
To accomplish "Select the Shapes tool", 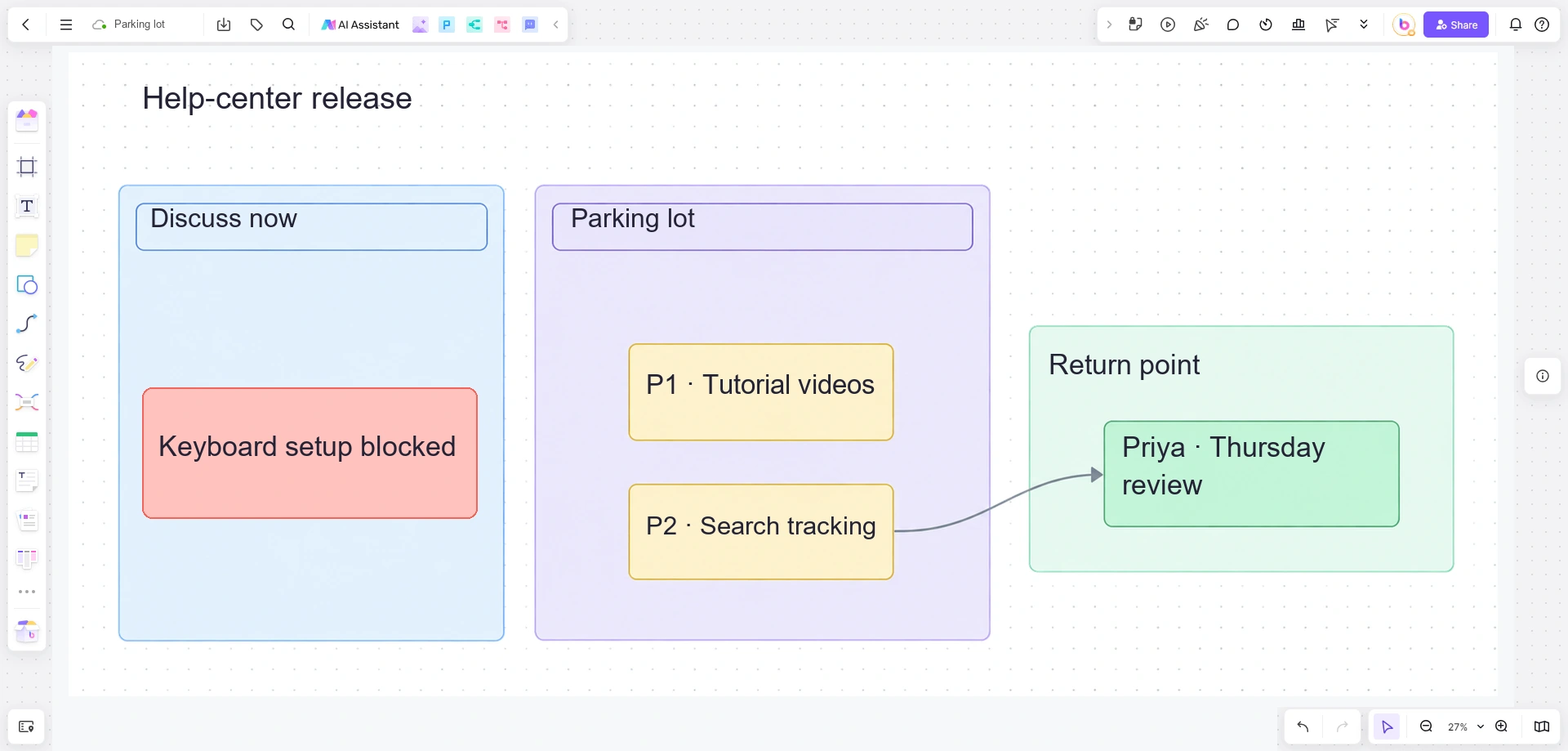I will pos(27,284).
